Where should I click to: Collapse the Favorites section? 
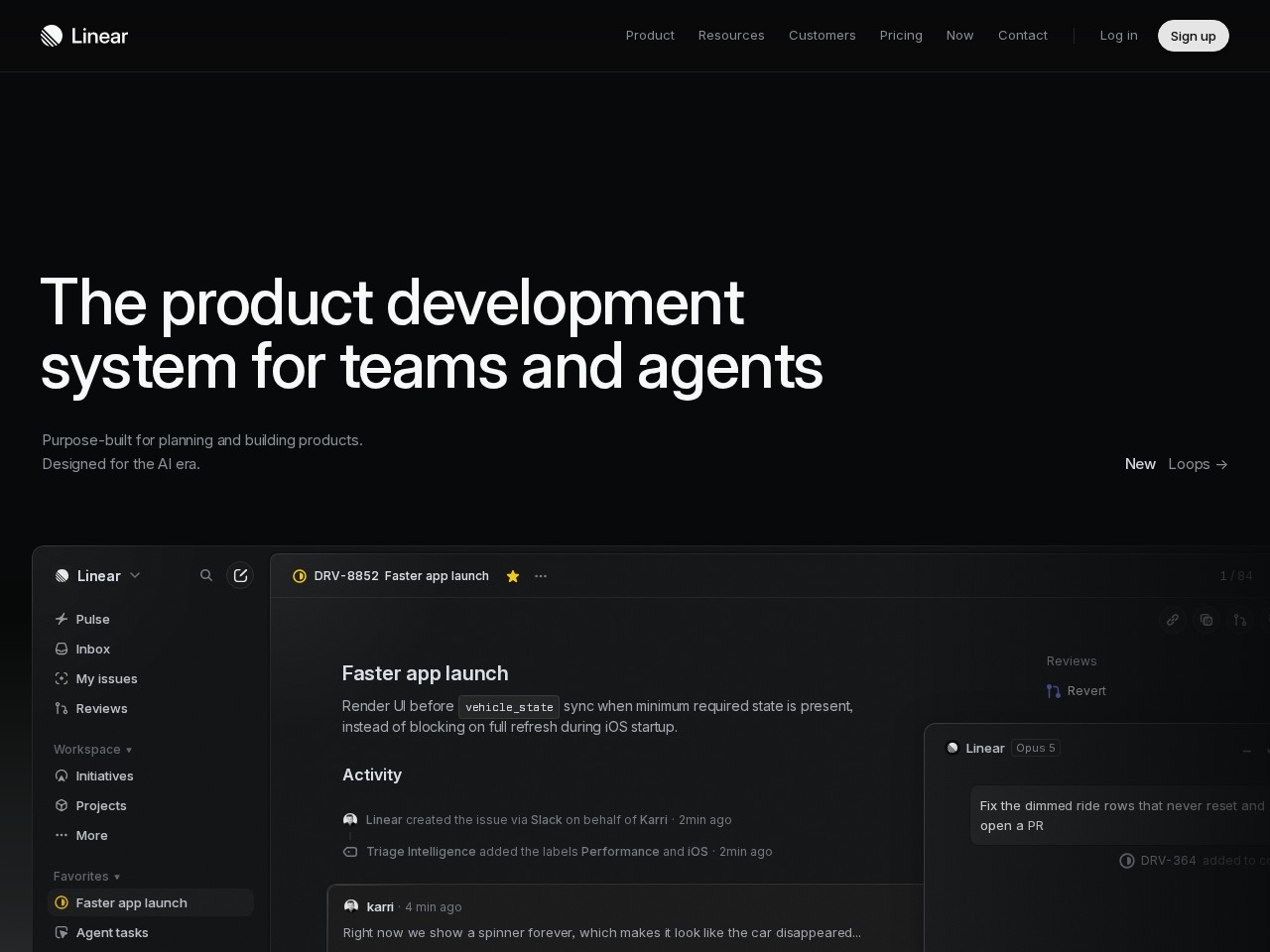87,877
